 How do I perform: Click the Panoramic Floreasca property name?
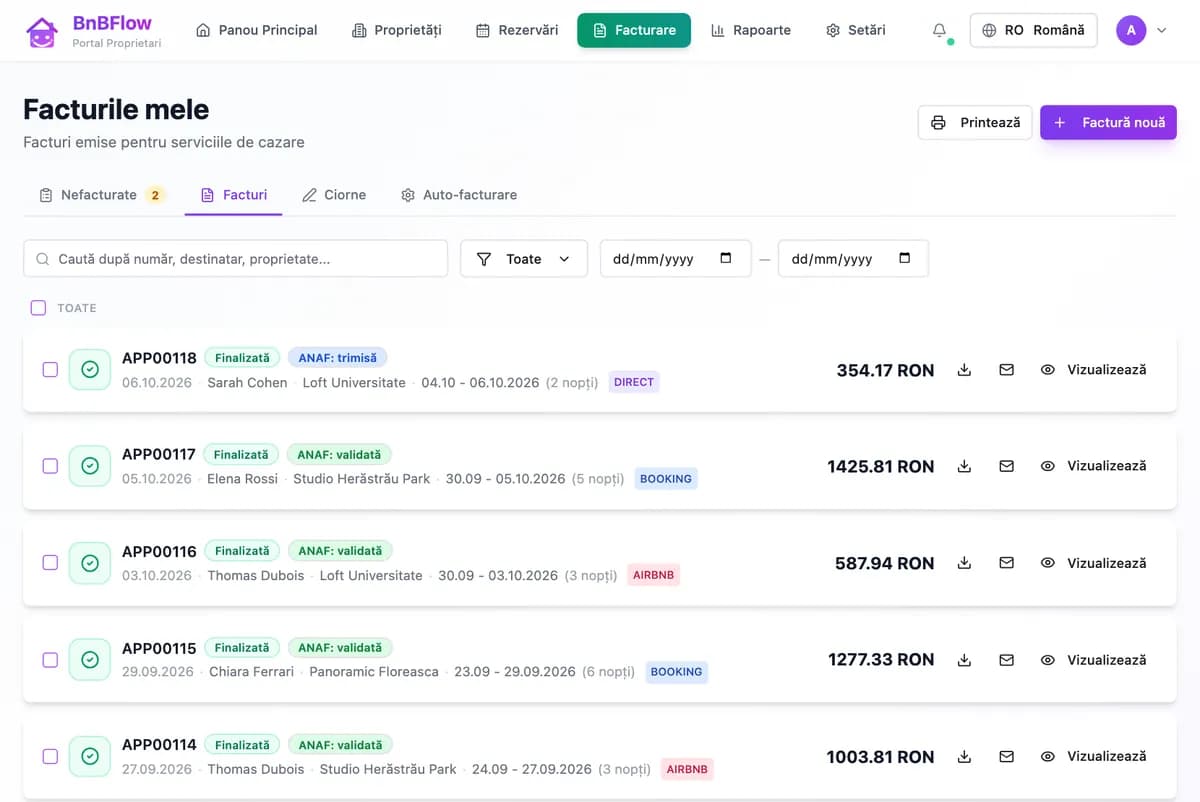point(374,672)
